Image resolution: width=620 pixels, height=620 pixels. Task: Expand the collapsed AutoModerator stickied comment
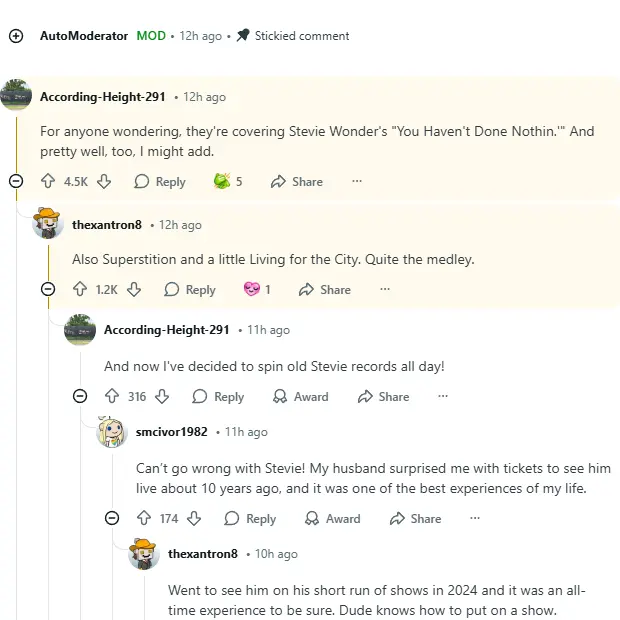coord(15,36)
